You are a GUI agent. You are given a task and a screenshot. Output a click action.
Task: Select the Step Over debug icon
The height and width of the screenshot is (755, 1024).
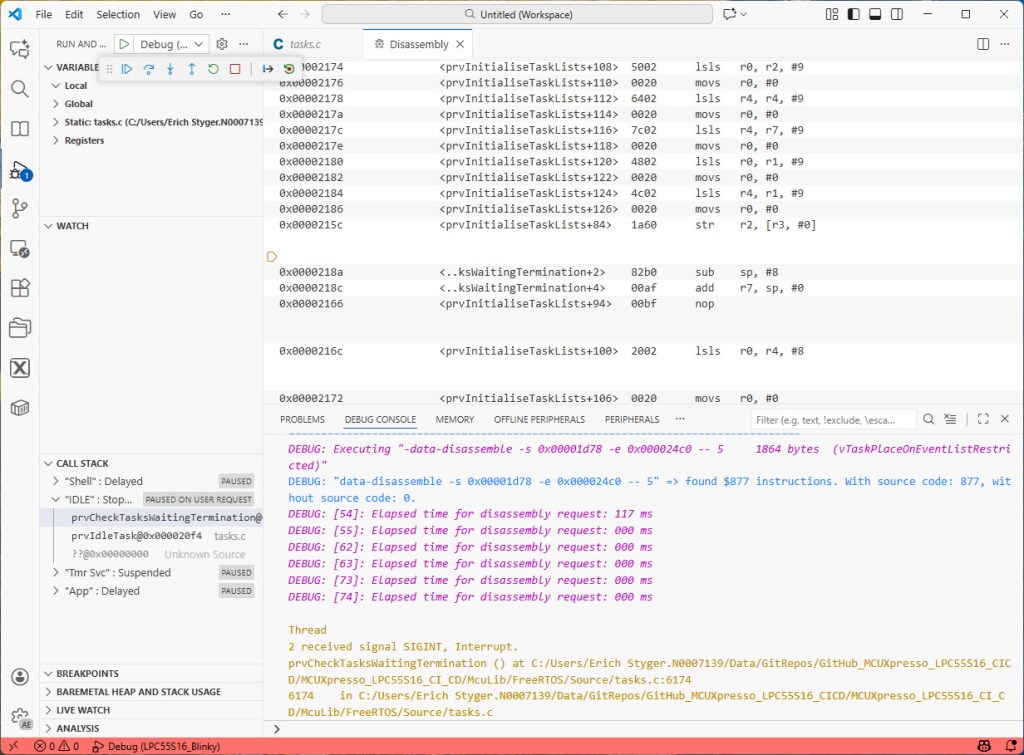[148, 68]
